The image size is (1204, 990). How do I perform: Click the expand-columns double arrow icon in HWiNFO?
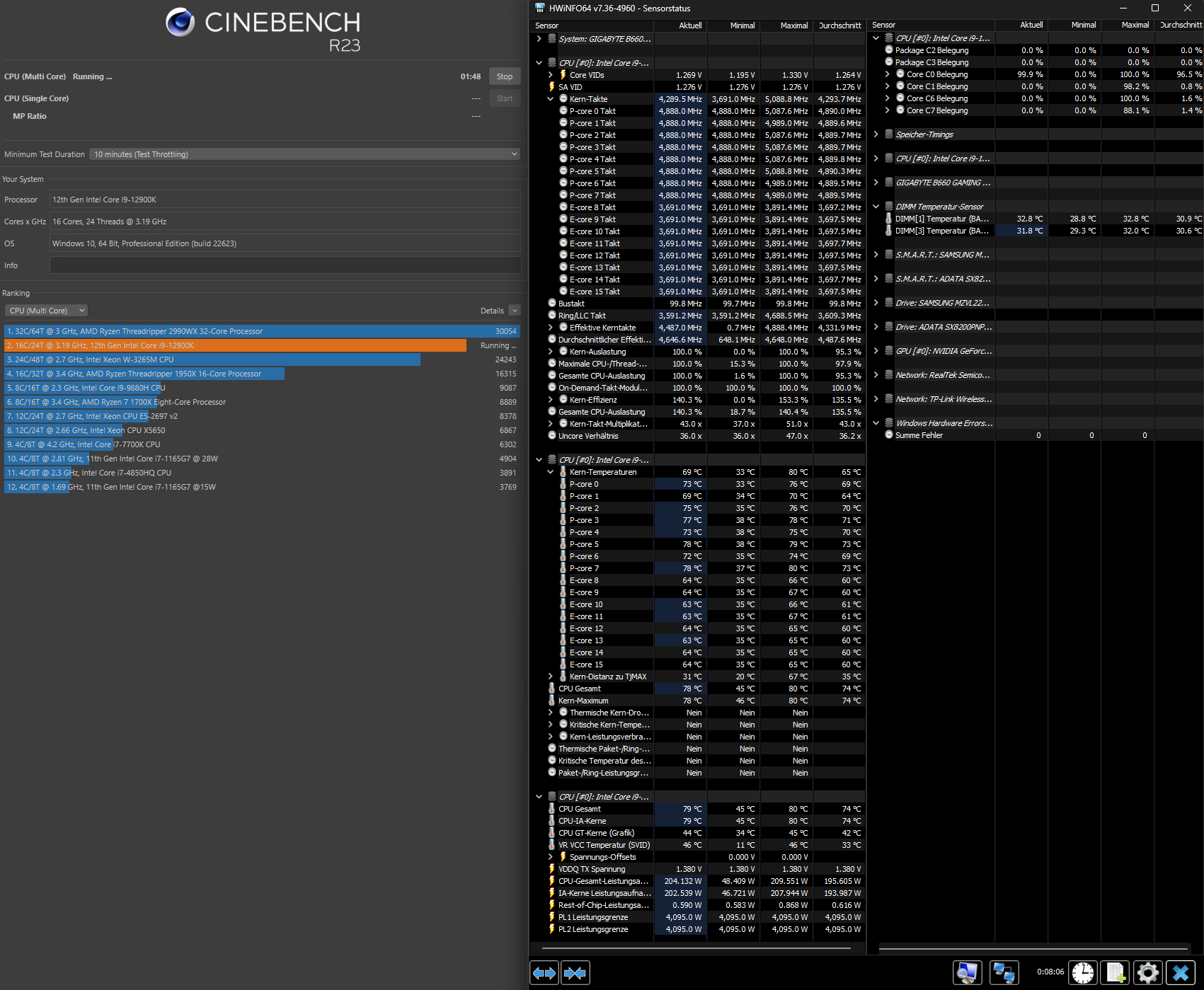click(x=544, y=973)
